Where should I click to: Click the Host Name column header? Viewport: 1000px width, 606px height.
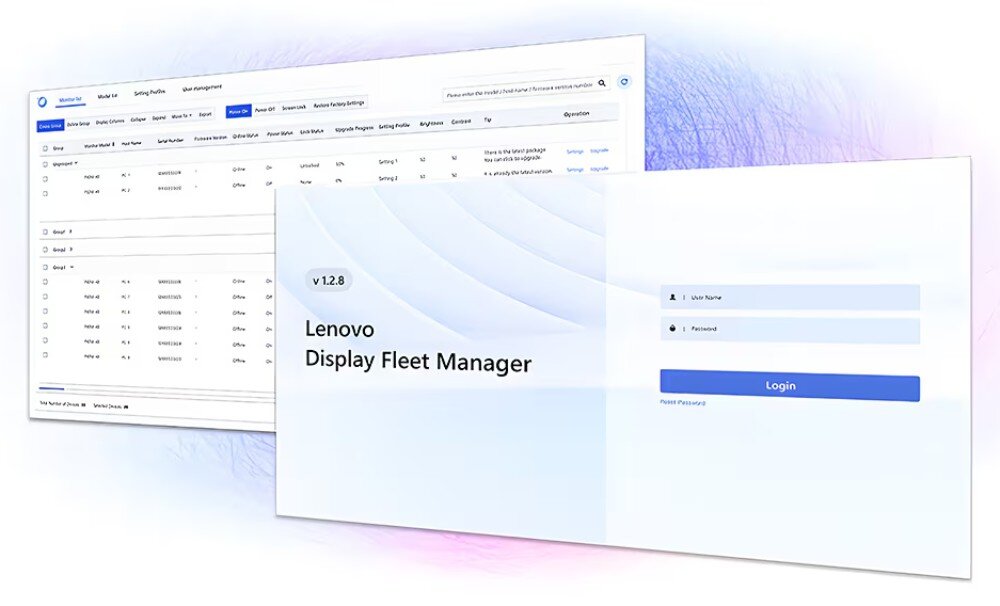click(131, 144)
